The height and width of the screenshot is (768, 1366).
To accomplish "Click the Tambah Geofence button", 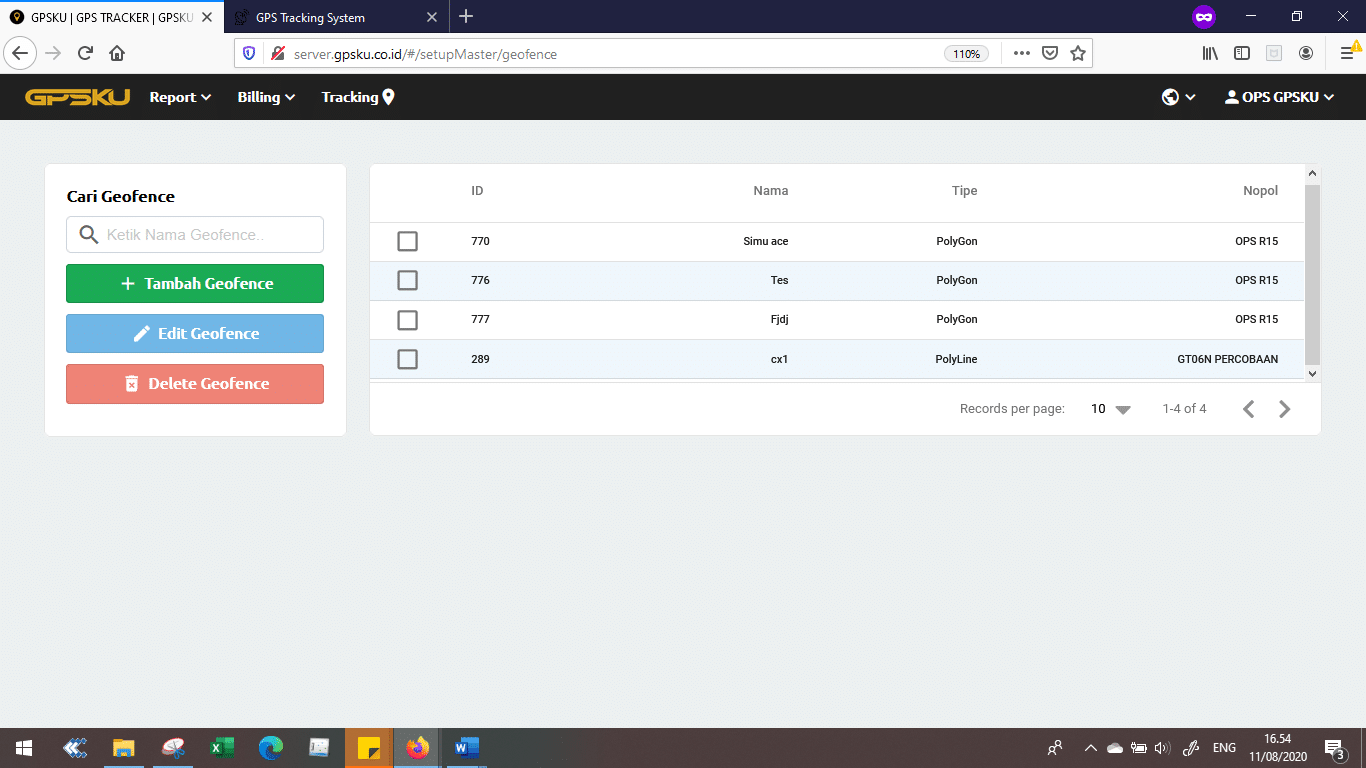I will point(195,283).
